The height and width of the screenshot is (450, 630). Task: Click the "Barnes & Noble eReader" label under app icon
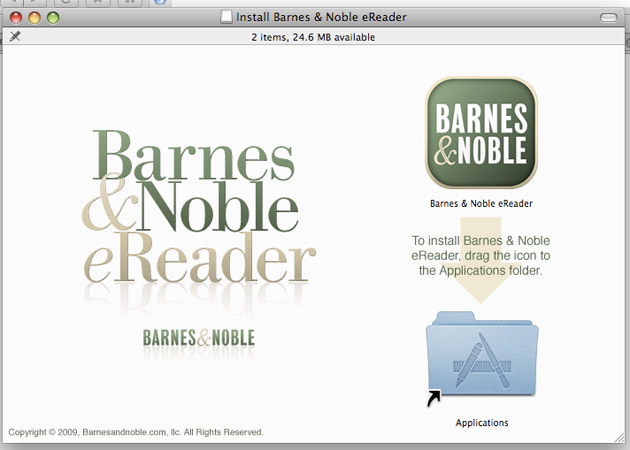click(x=481, y=203)
